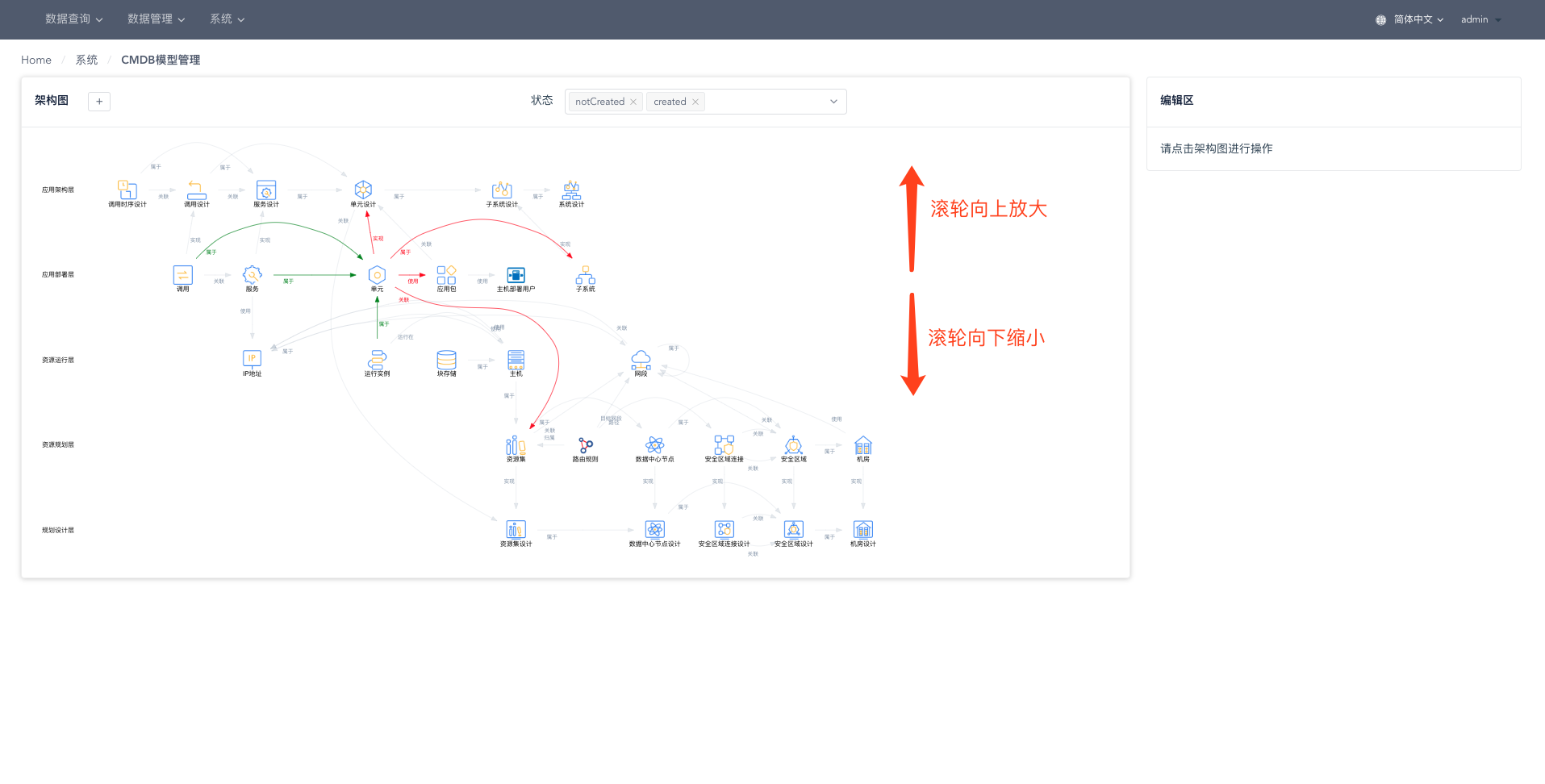
Task: Click inside the 状态 select field
Action: point(706,102)
